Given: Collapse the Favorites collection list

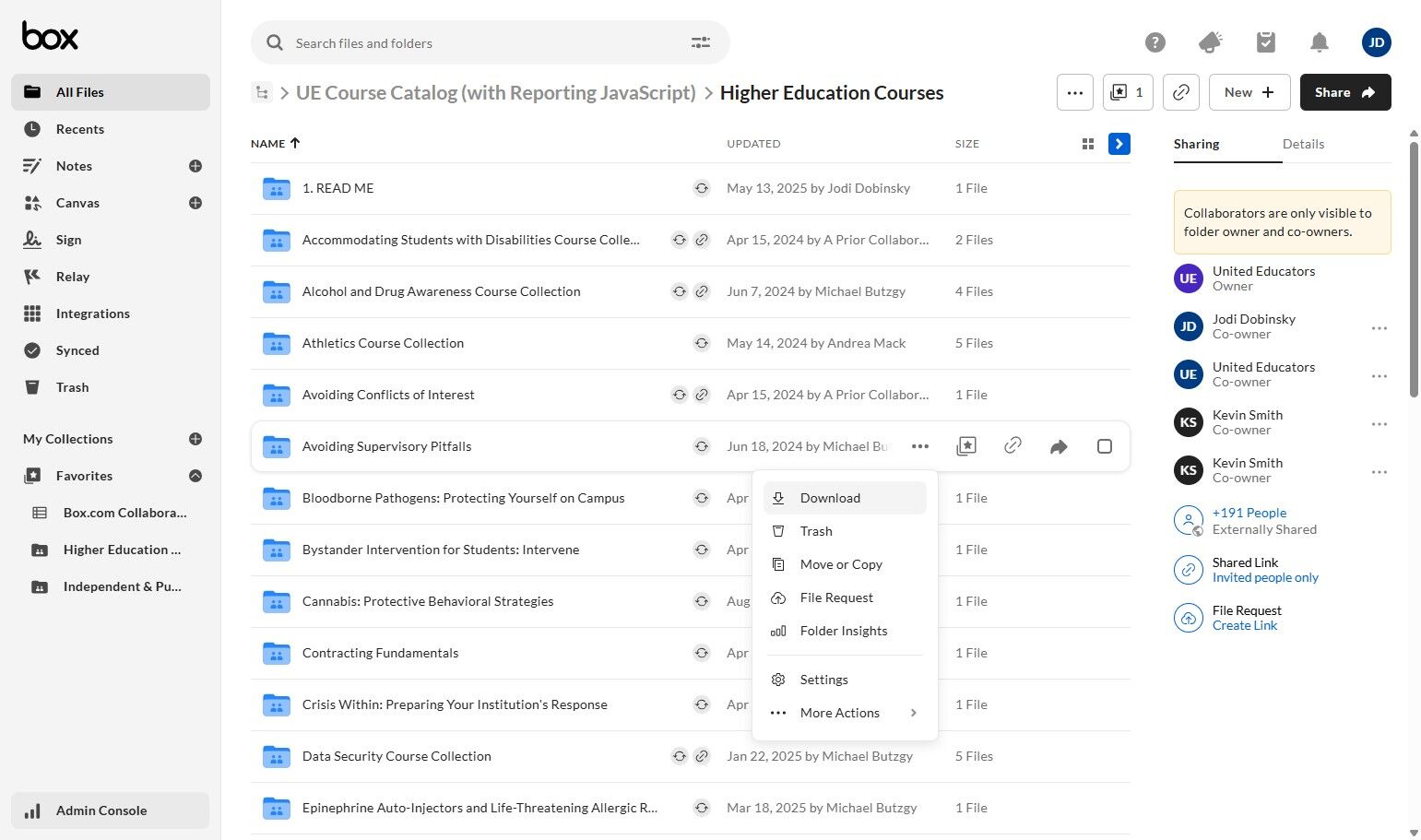Looking at the screenshot, I should (x=195, y=476).
